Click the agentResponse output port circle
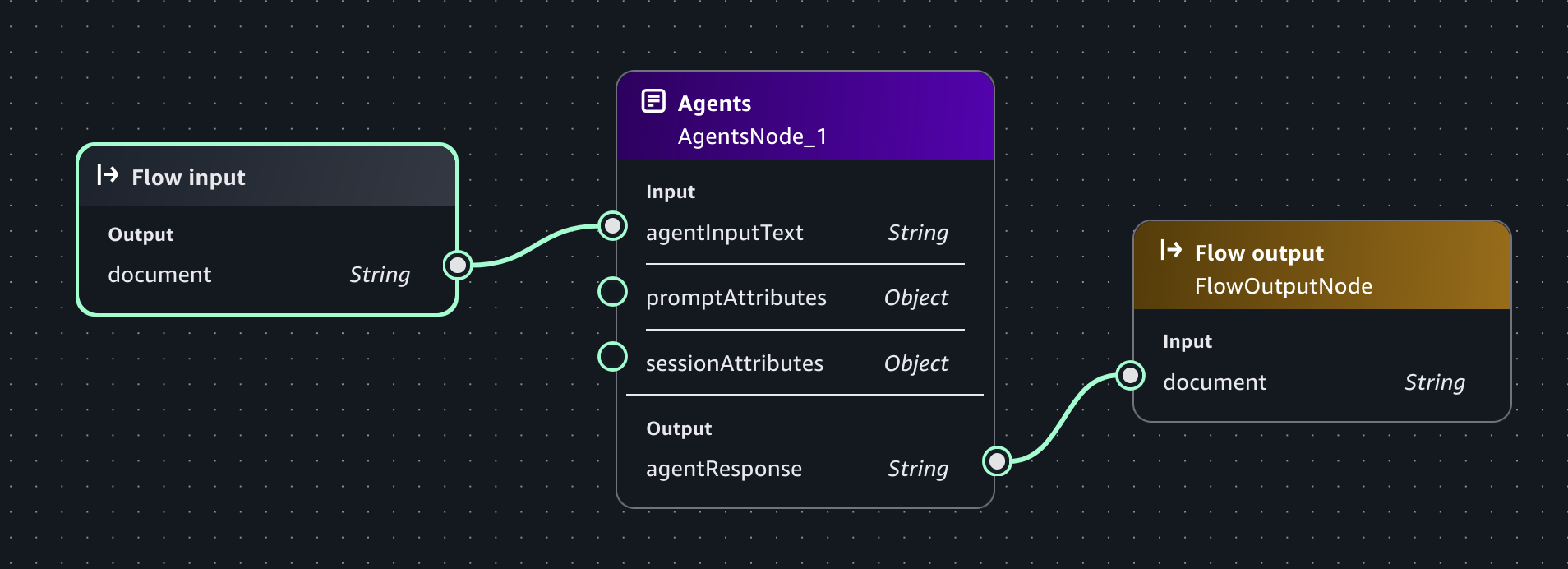Viewport: 1568px width, 569px height. point(997,462)
